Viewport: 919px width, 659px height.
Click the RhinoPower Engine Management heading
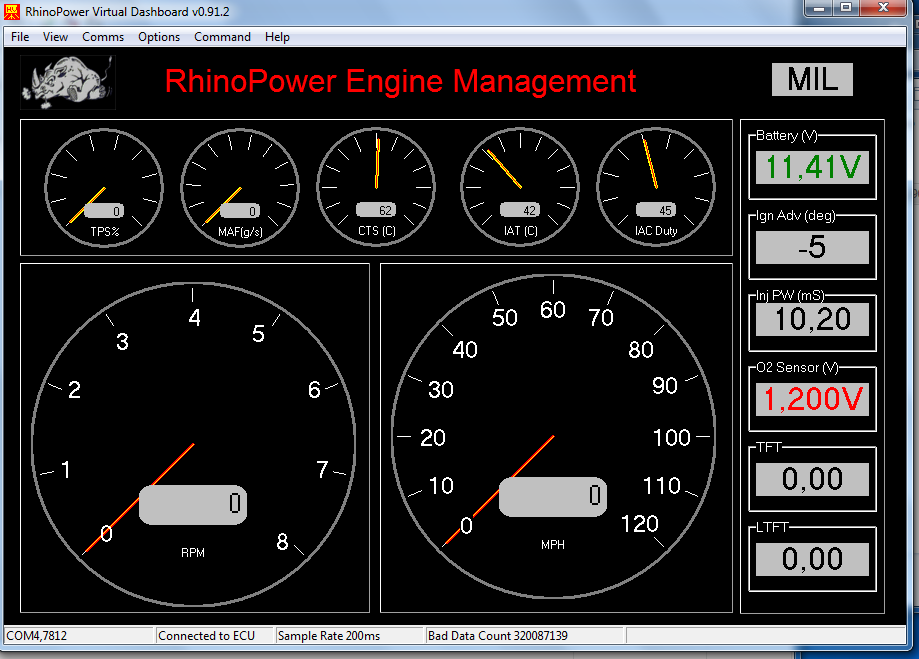tap(400, 81)
